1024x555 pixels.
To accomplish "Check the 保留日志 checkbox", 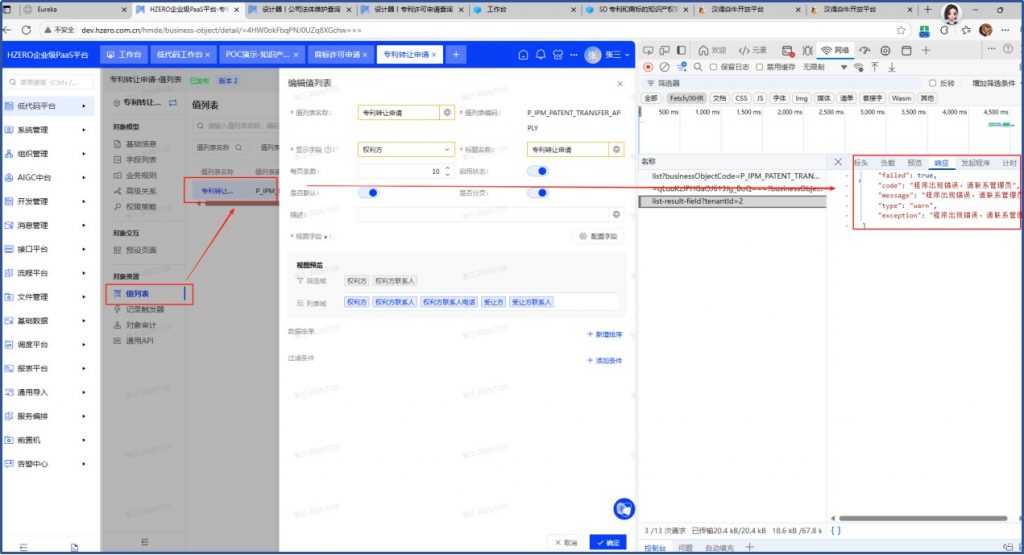I will [x=712, y=67].
